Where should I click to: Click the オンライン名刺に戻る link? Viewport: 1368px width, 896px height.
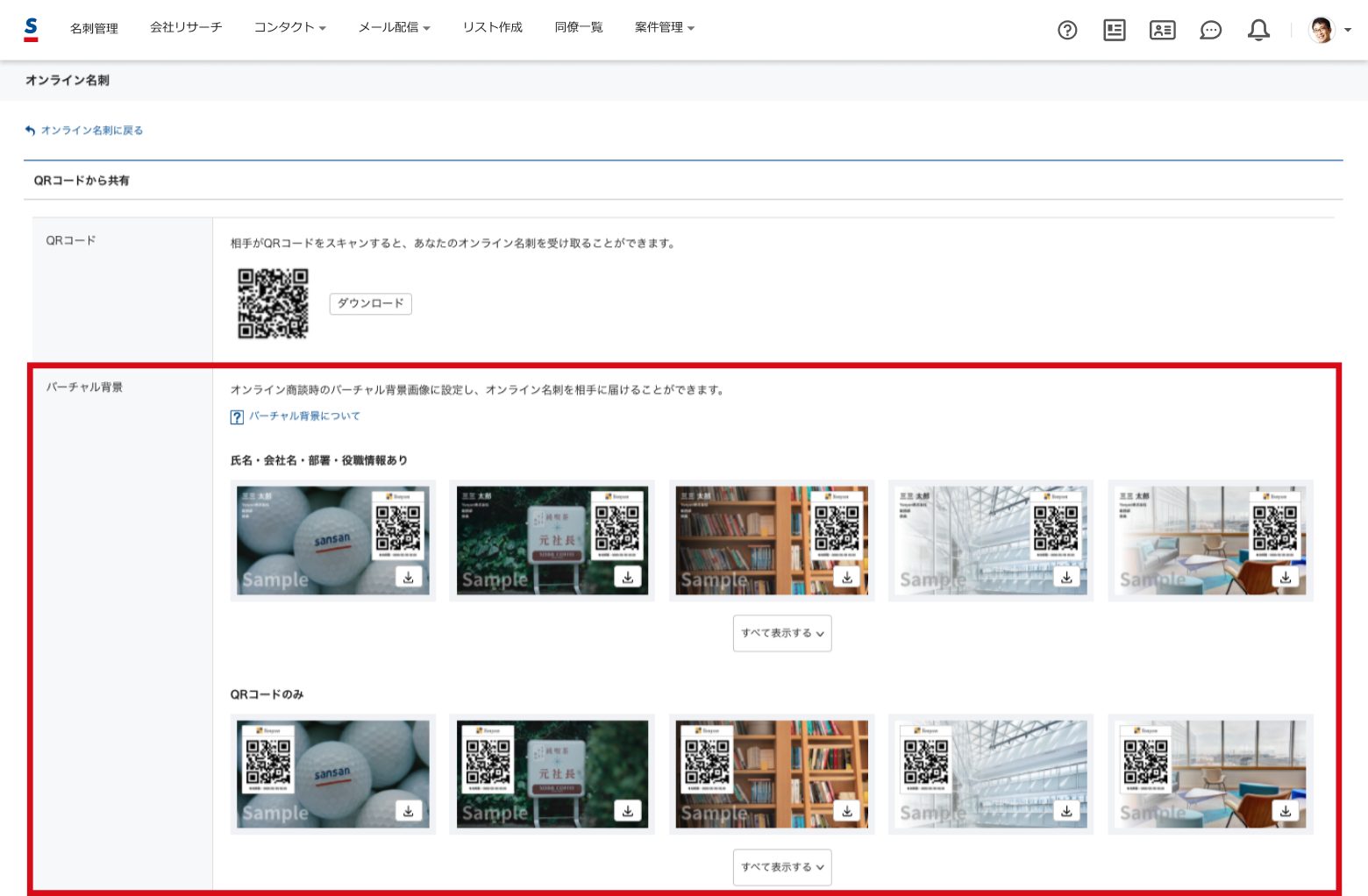point(92,131)
